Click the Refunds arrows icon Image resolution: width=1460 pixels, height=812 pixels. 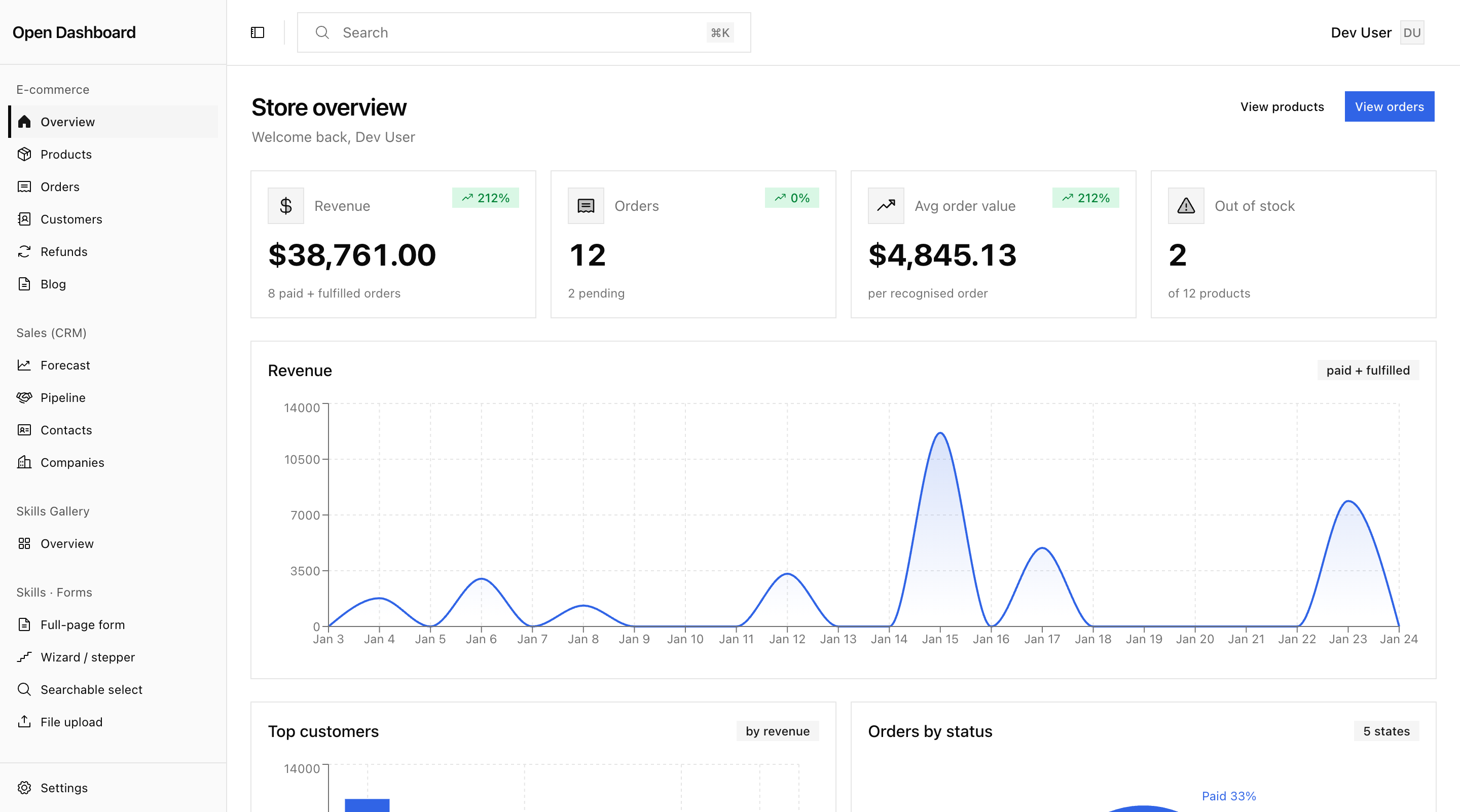tap(24, 251)
